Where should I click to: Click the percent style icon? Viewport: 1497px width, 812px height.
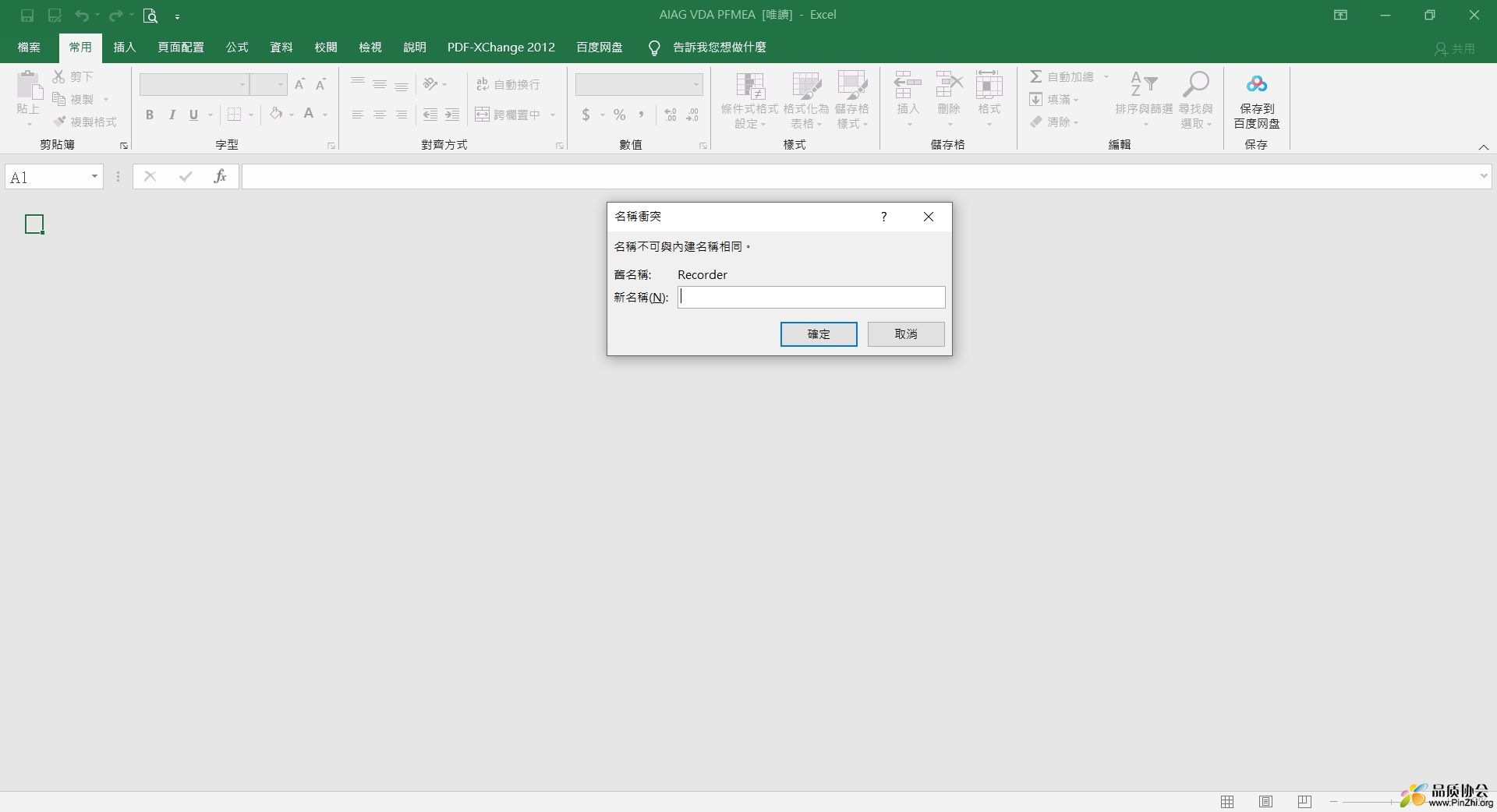tap(620, 115)
